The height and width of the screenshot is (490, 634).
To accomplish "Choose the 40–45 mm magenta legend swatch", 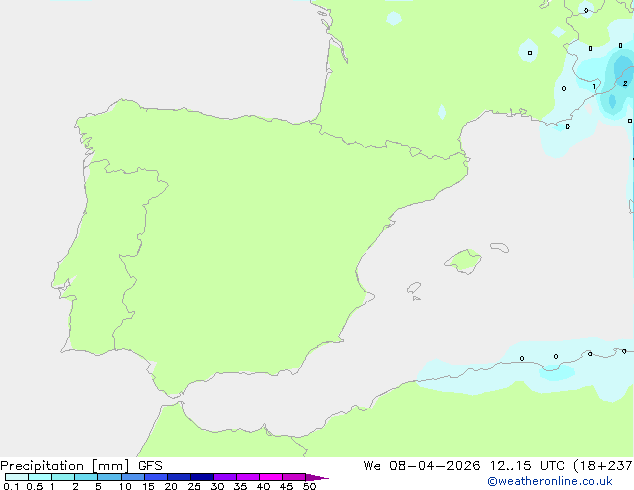I will pyautogui.click(x=271, y=477).
